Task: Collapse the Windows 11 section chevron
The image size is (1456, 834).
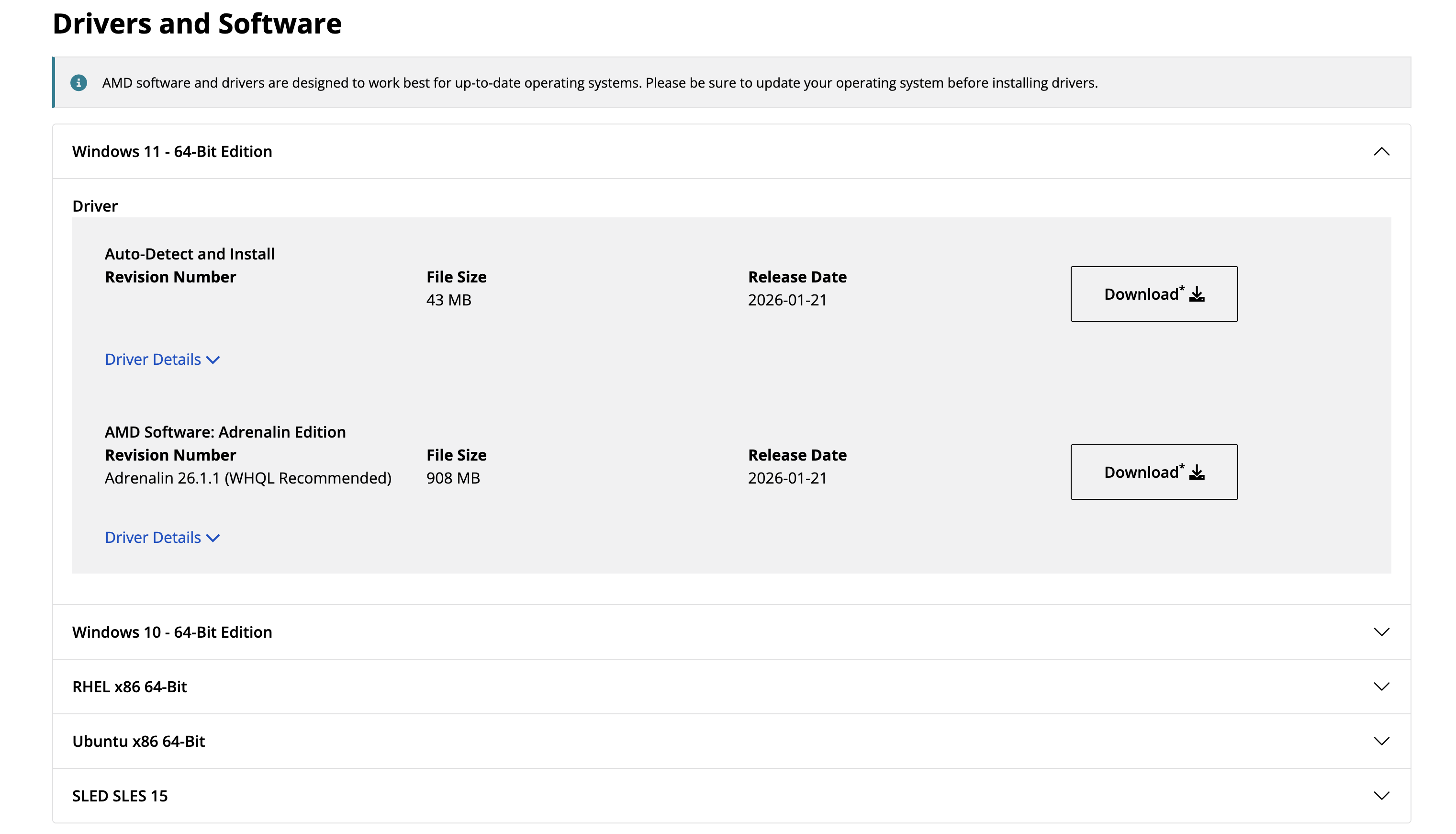Action: click(x=1381, y=152)
